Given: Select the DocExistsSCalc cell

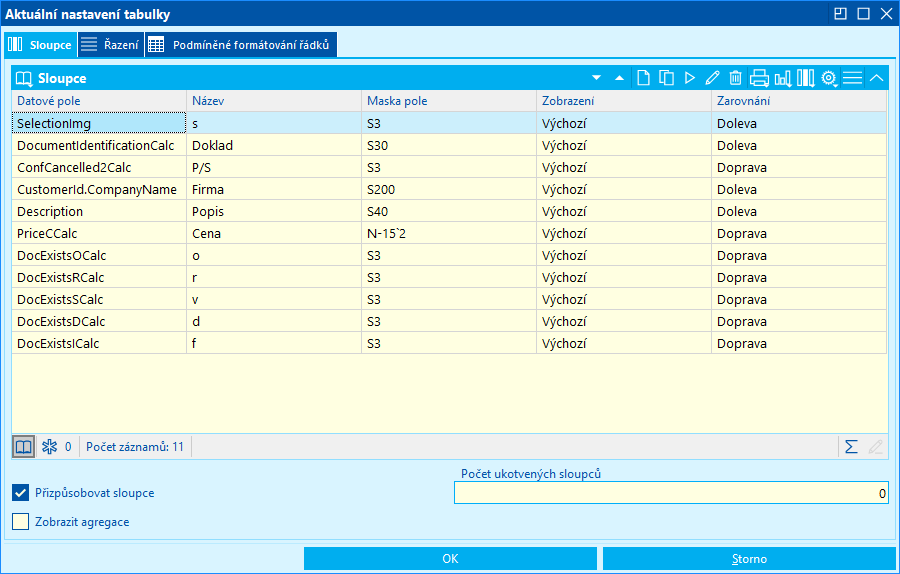Looking at the screenshot, I should (99, 300).
